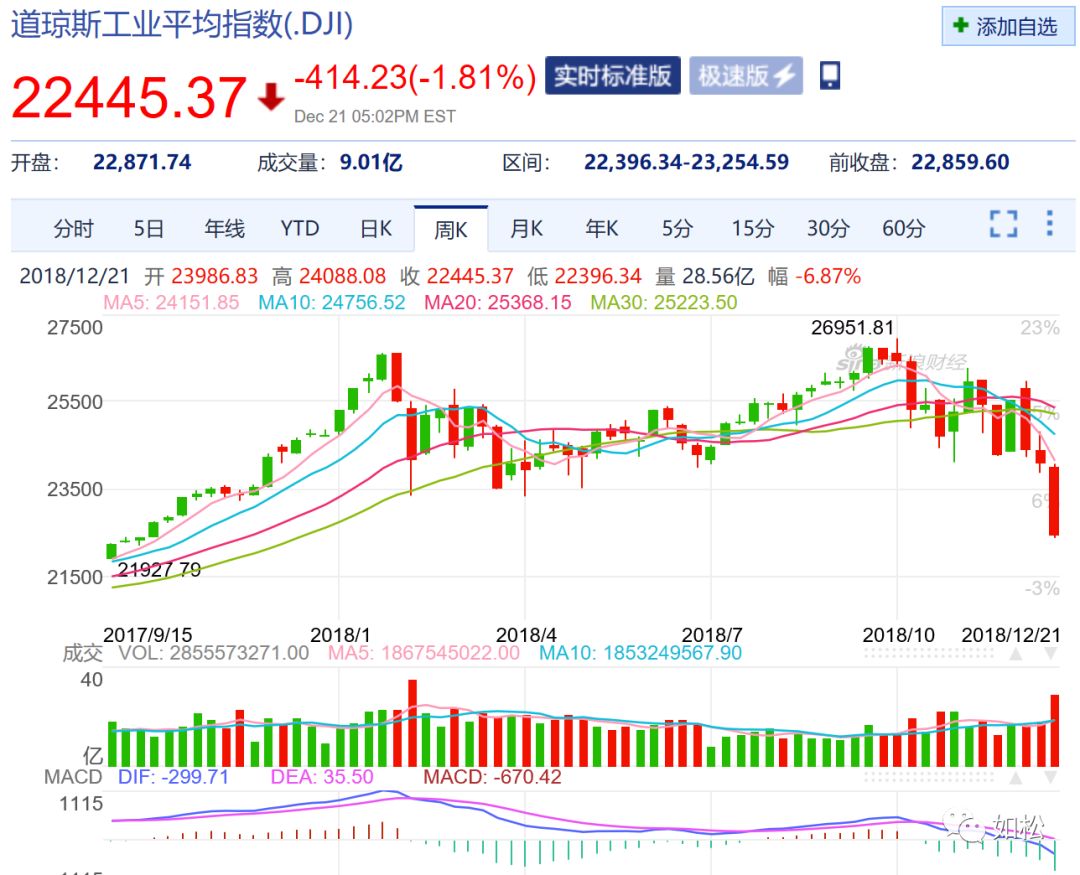Switch to 极速版 mode
The image size is (1080, 875).
click(745, 76)
